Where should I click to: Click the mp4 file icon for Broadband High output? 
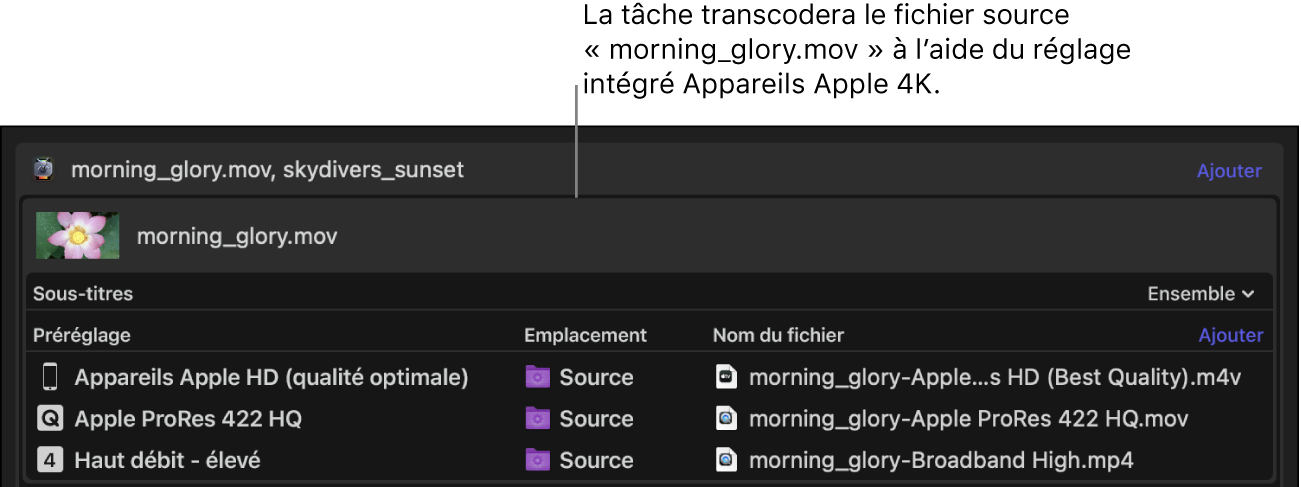727,460
